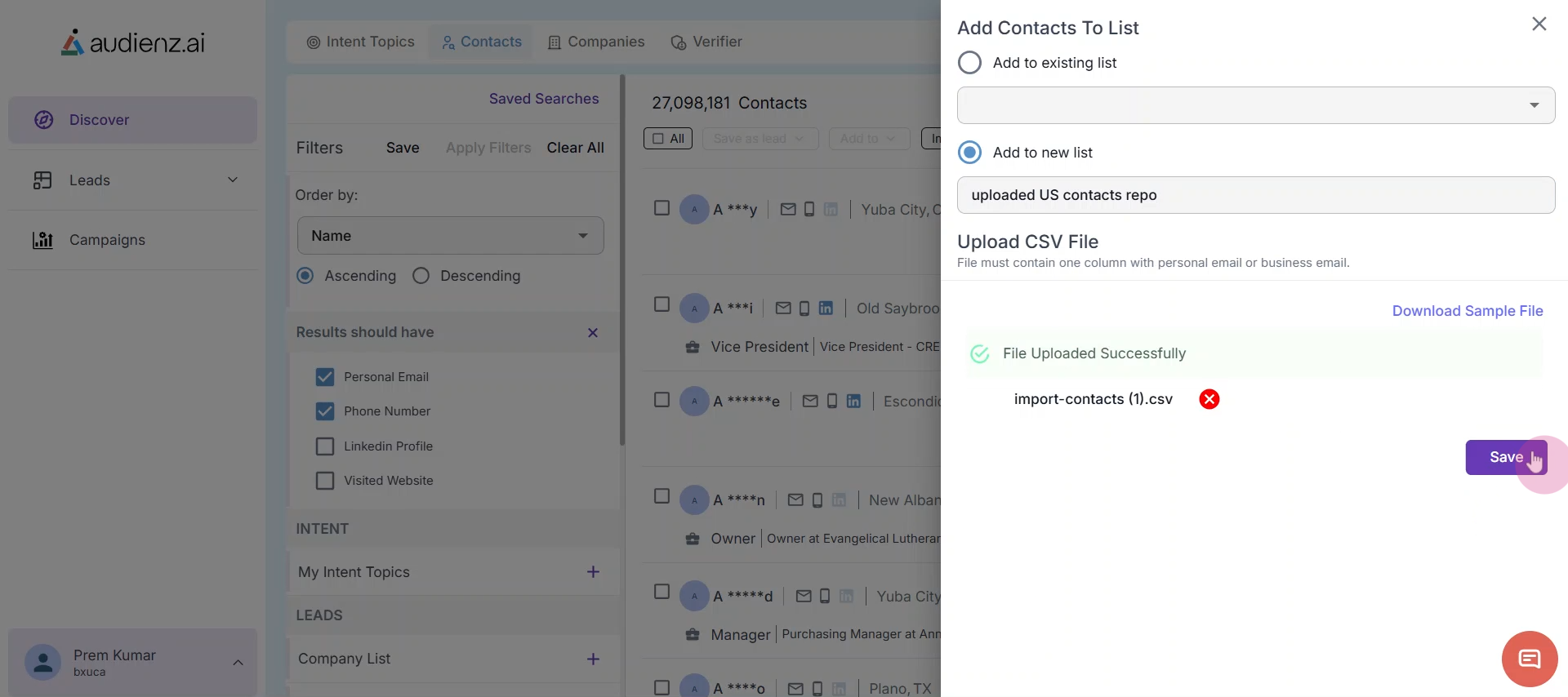The height and width of the screenshot is (697, 1568).
Task: Choose Descending sort order
Action: pos(421,276)
